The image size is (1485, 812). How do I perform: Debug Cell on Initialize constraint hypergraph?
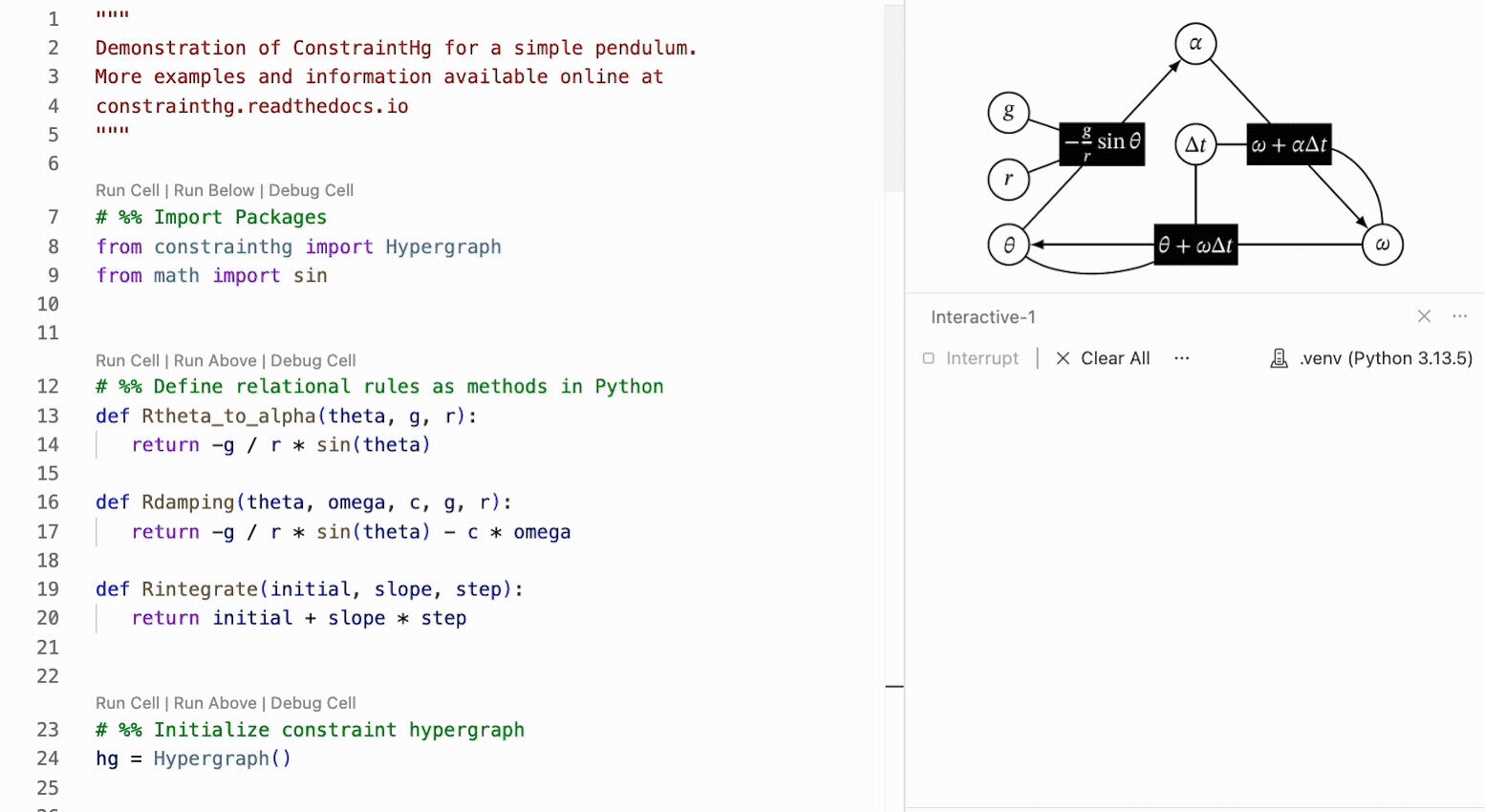pos(312,702)
